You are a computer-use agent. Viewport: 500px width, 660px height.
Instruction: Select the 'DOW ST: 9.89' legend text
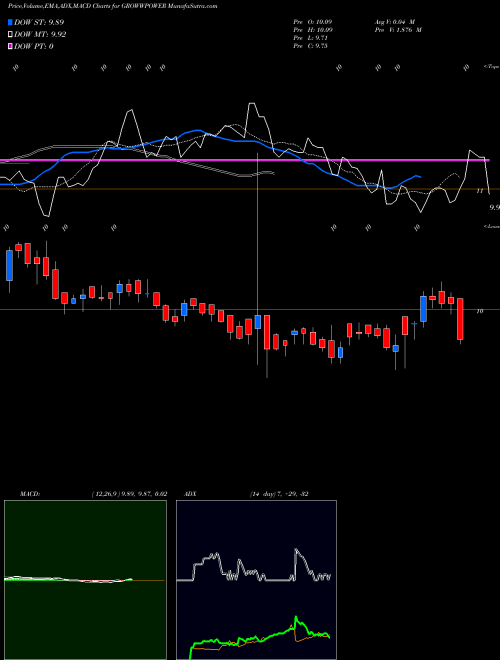tap(39, 22)
